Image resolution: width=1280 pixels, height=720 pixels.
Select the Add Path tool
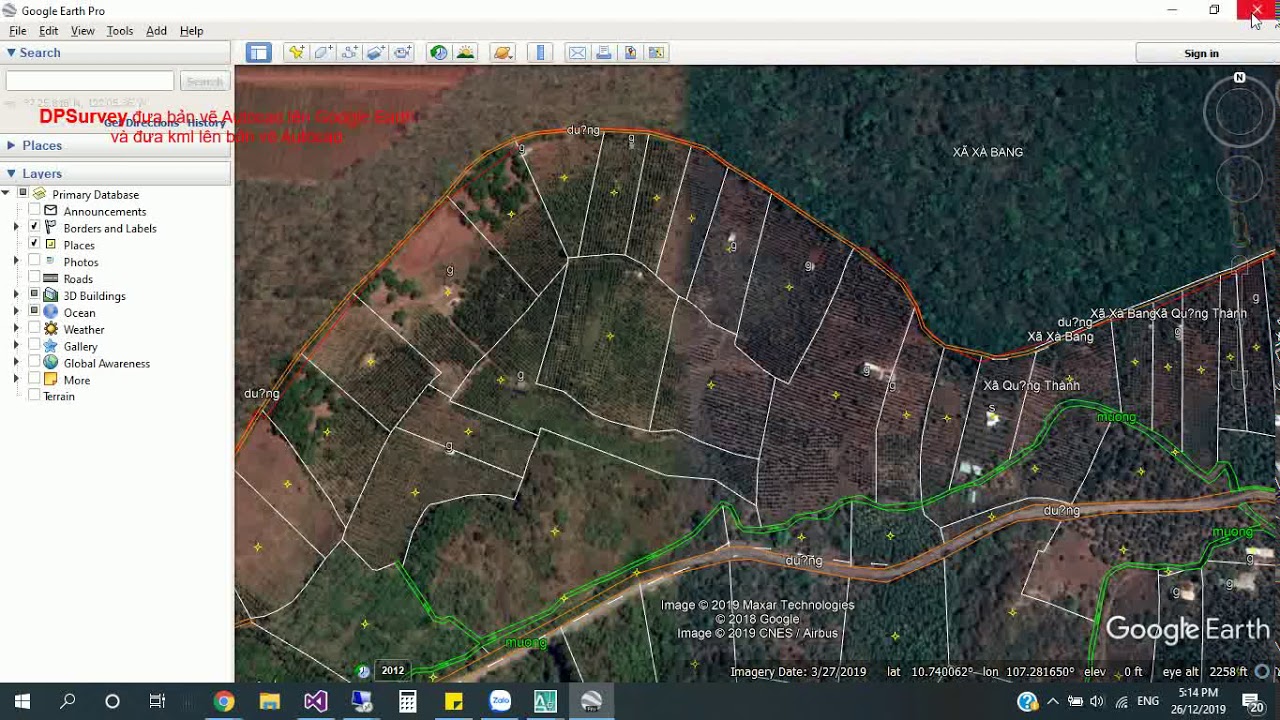click(x=349, y=53)
